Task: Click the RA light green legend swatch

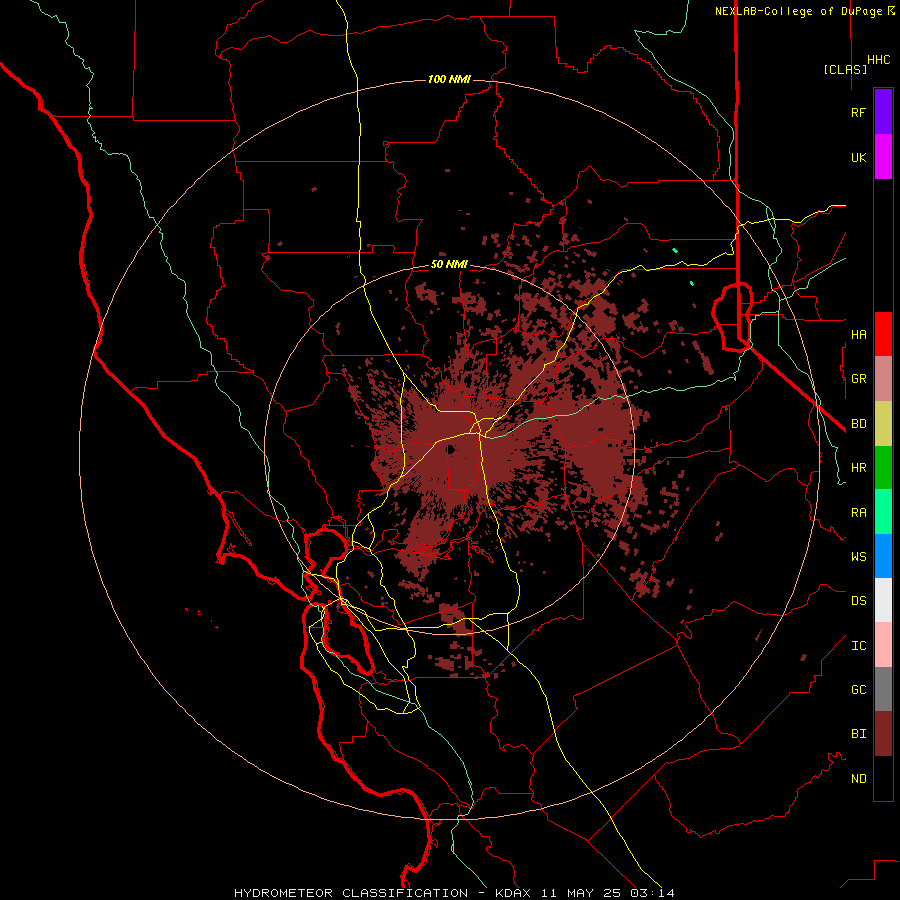Action: coord(883,511)
